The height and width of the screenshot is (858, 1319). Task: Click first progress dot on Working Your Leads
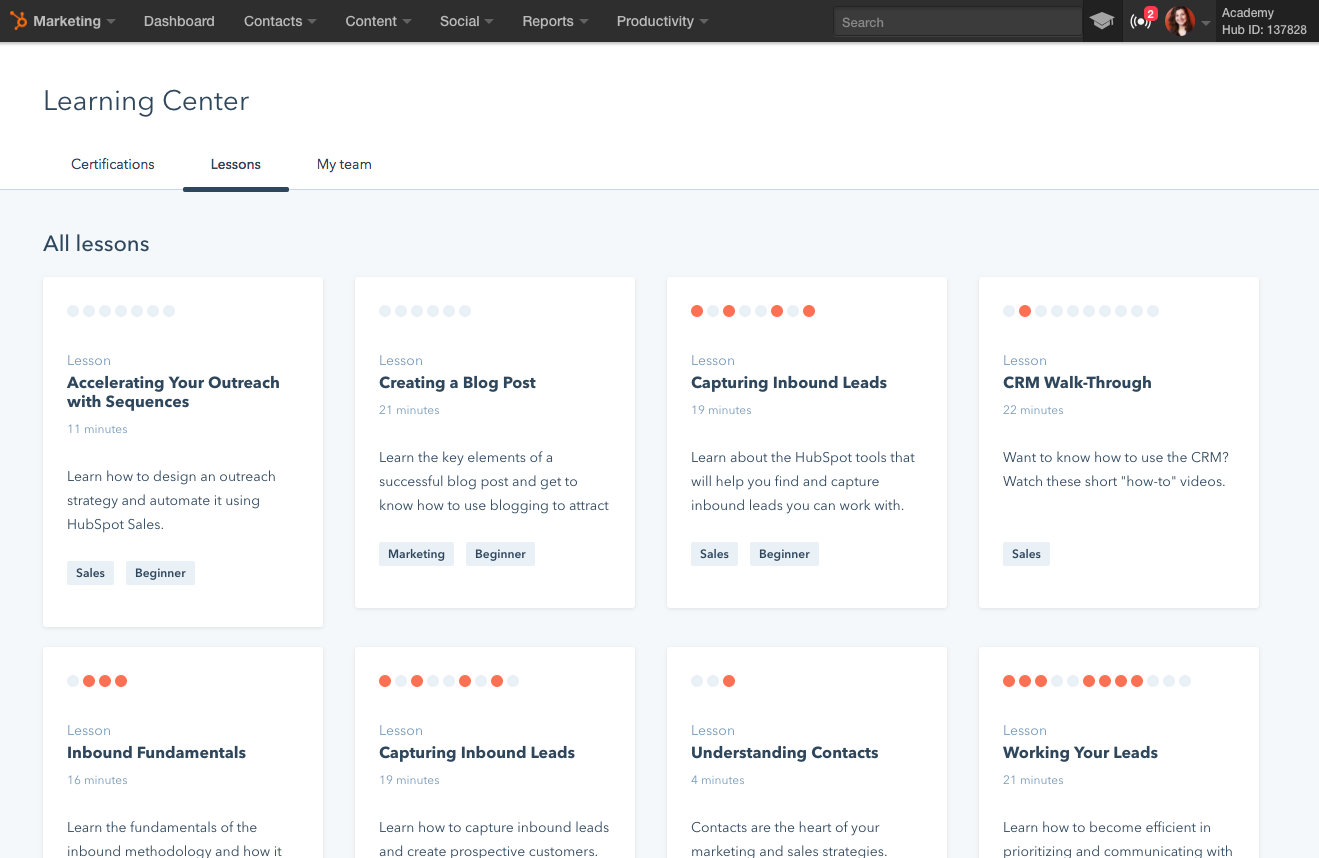(x=1009, y=681)
